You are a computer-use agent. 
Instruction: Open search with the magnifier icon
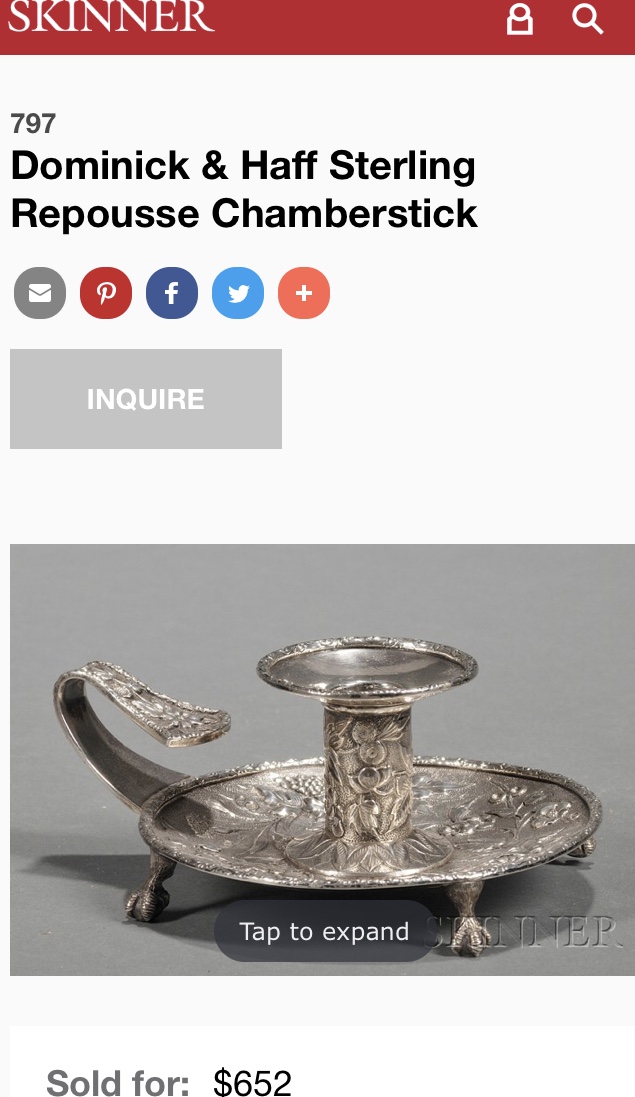[587, 19]
